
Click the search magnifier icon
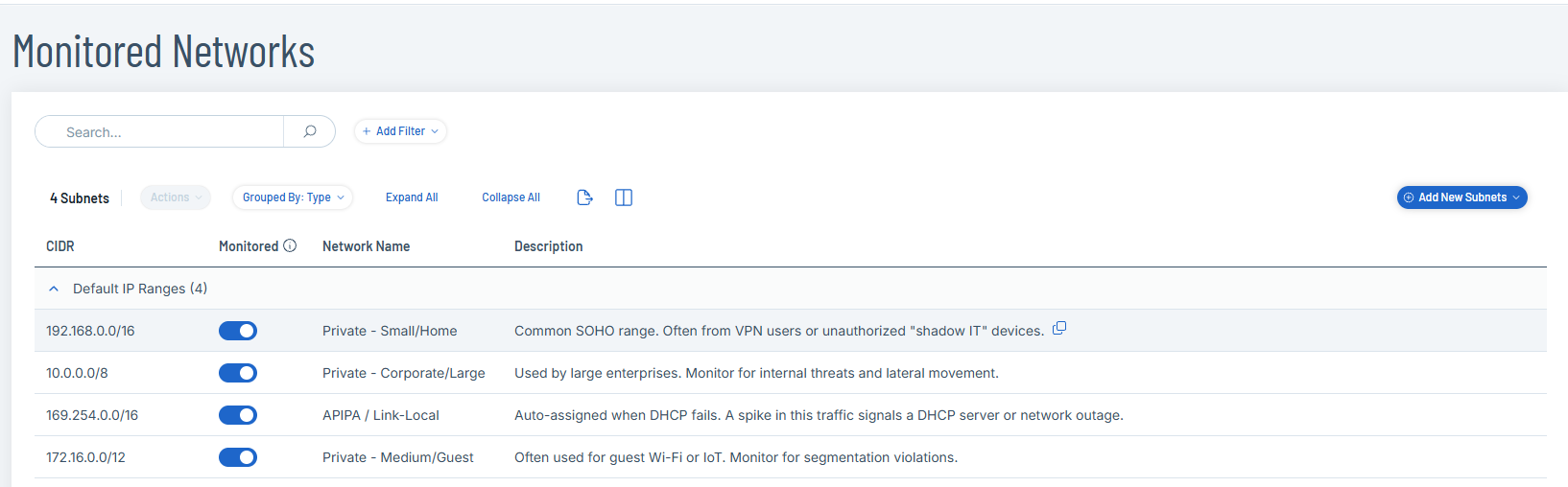309,131
